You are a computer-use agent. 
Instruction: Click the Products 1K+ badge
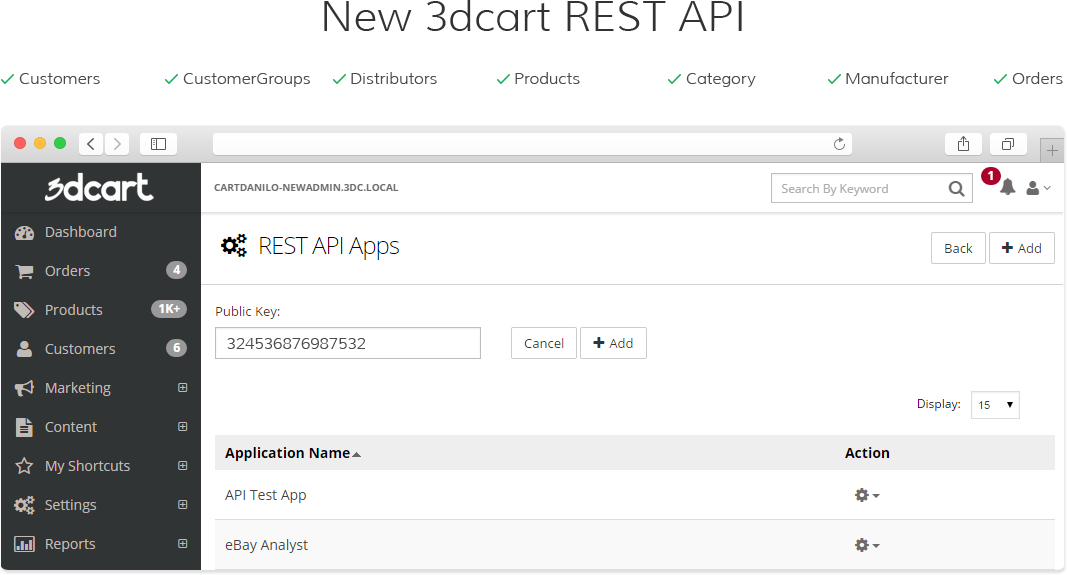pos(169,309)
